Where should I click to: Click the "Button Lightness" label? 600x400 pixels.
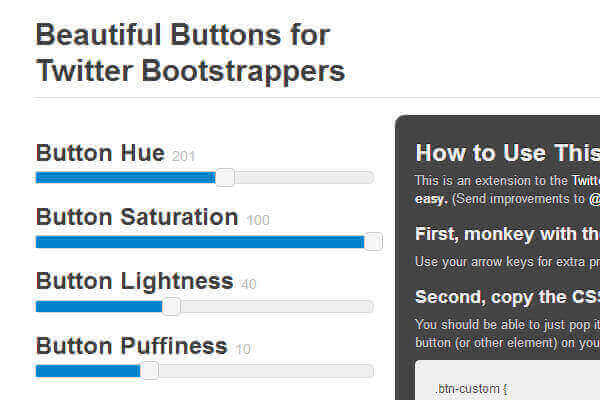click(134, 281)
